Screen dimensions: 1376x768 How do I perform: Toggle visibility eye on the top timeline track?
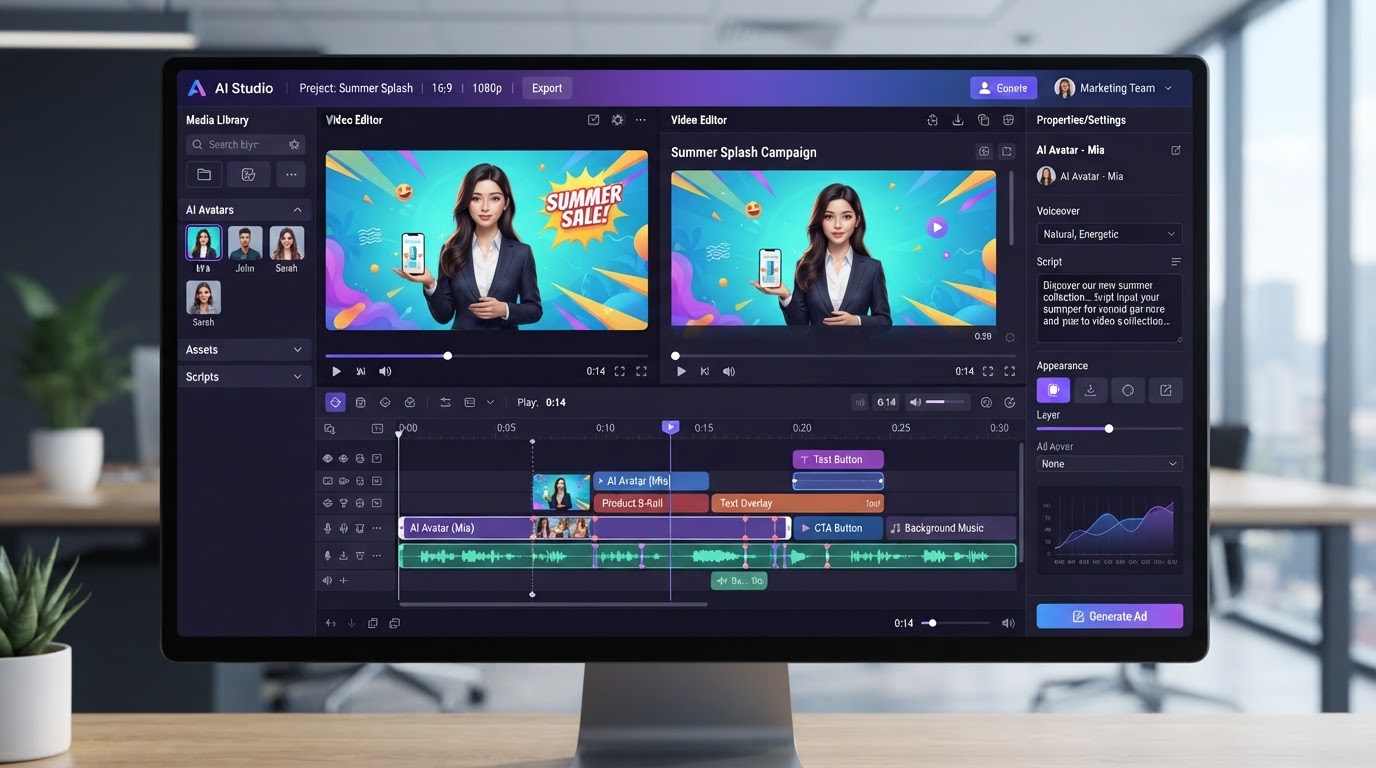point(327,459)
